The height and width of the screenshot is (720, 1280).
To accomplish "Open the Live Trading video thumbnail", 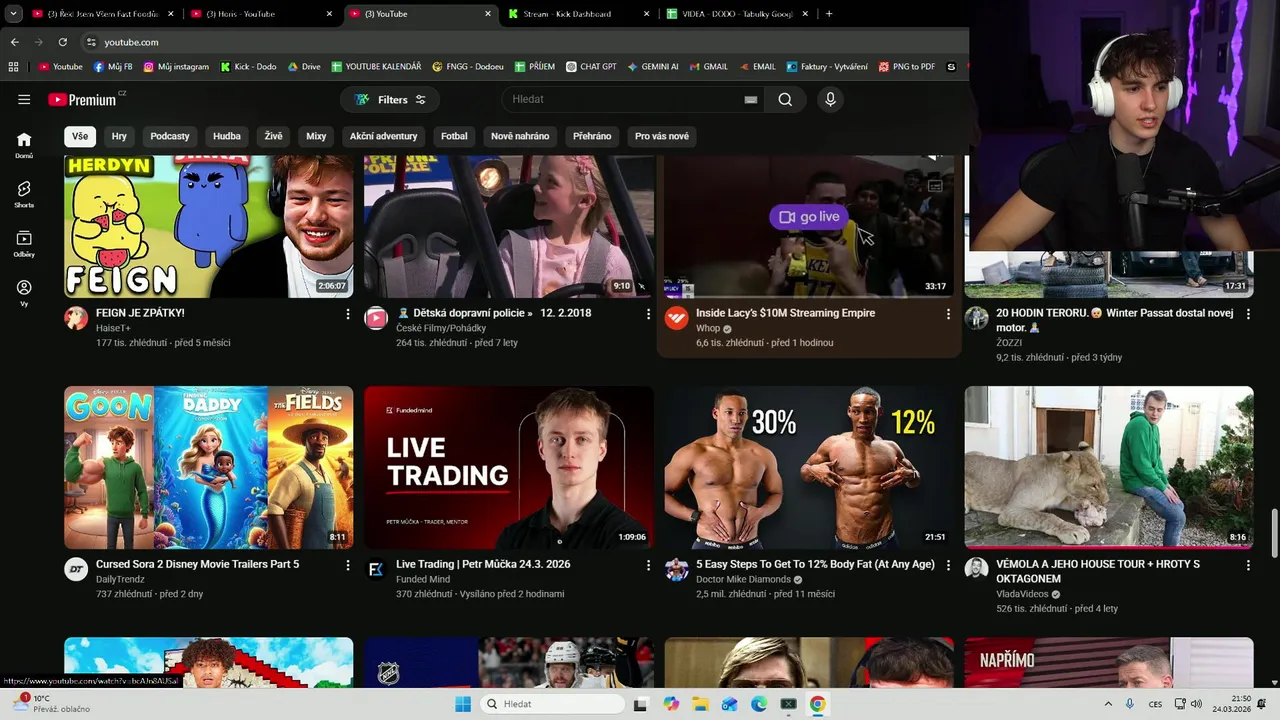I will point(509,467).
